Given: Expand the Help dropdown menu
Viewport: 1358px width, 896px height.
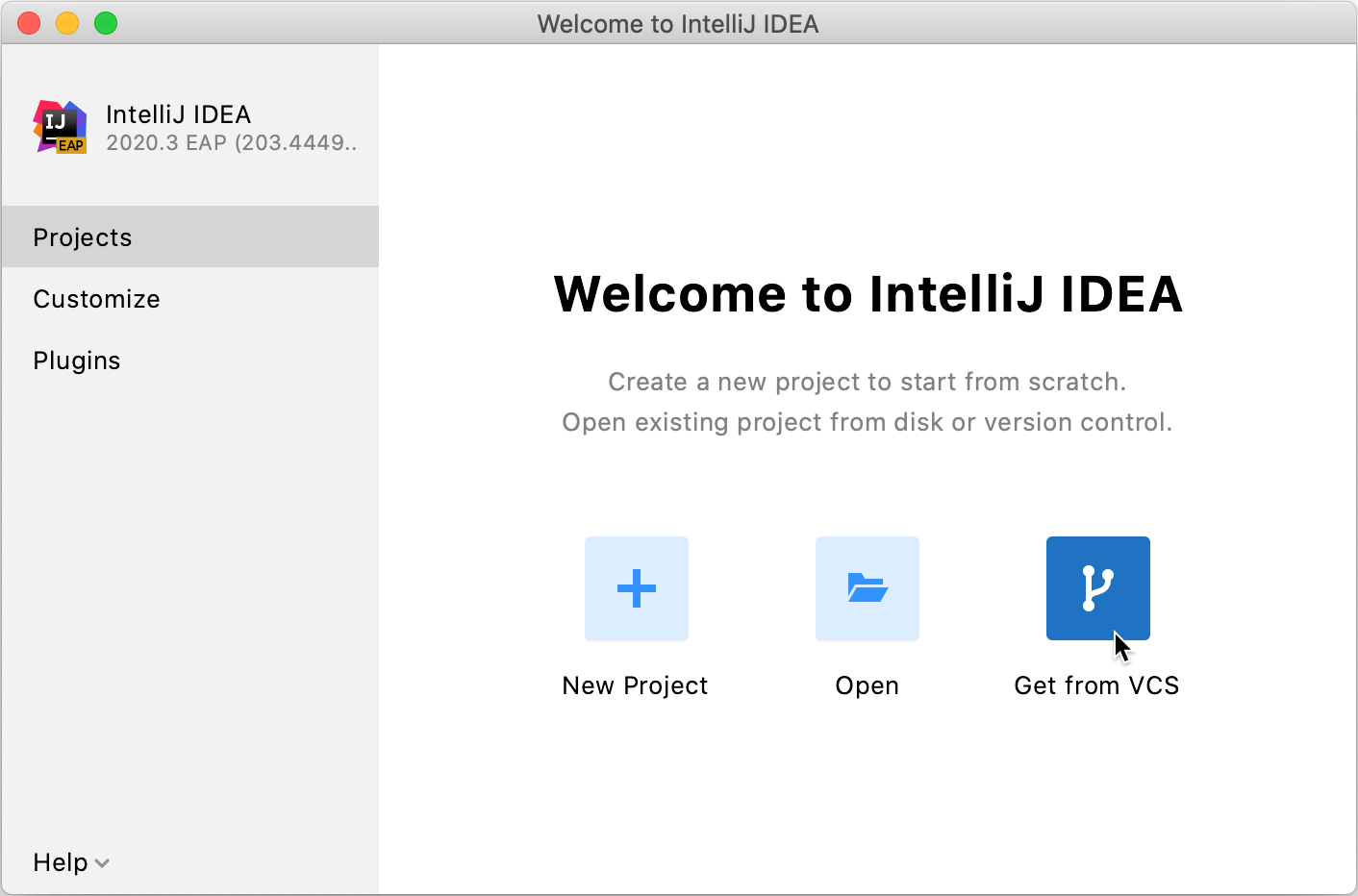Looking at the screenshot, I should pos(71,862).
